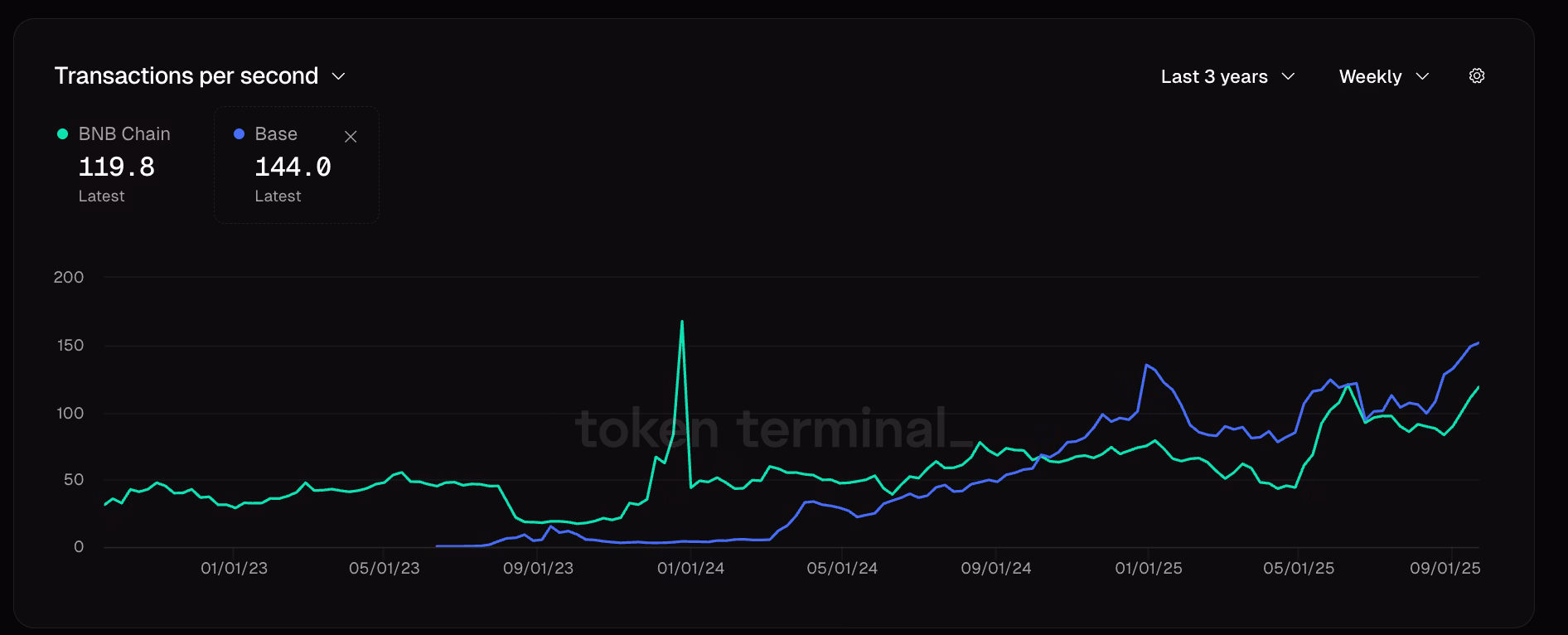Click the 100 y-axis label
Viewport: 1568px width, 635px height.
pyautogui.click(x=70, y=413)
